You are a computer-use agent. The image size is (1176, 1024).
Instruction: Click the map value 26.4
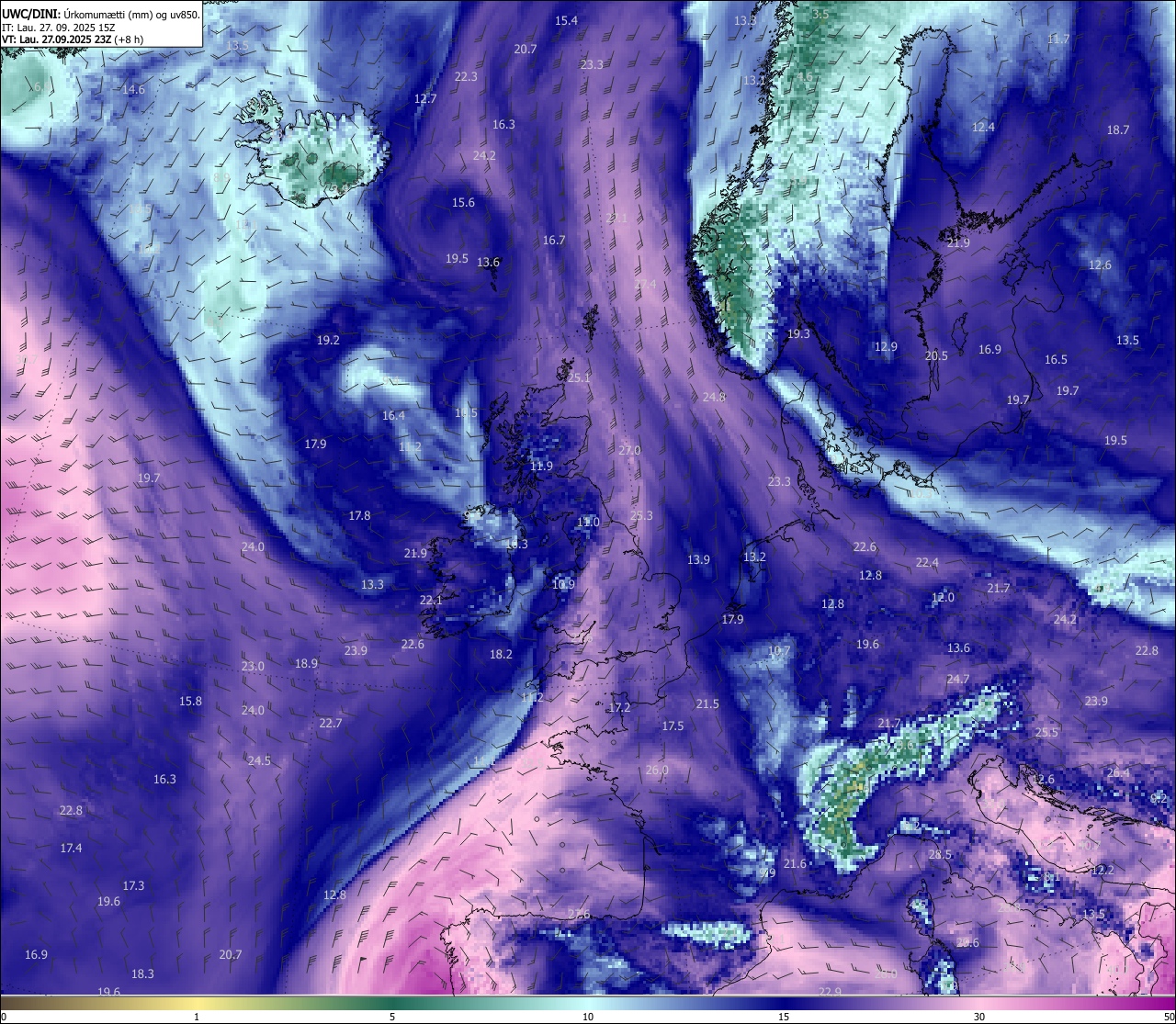click(x=1117, y=772)
